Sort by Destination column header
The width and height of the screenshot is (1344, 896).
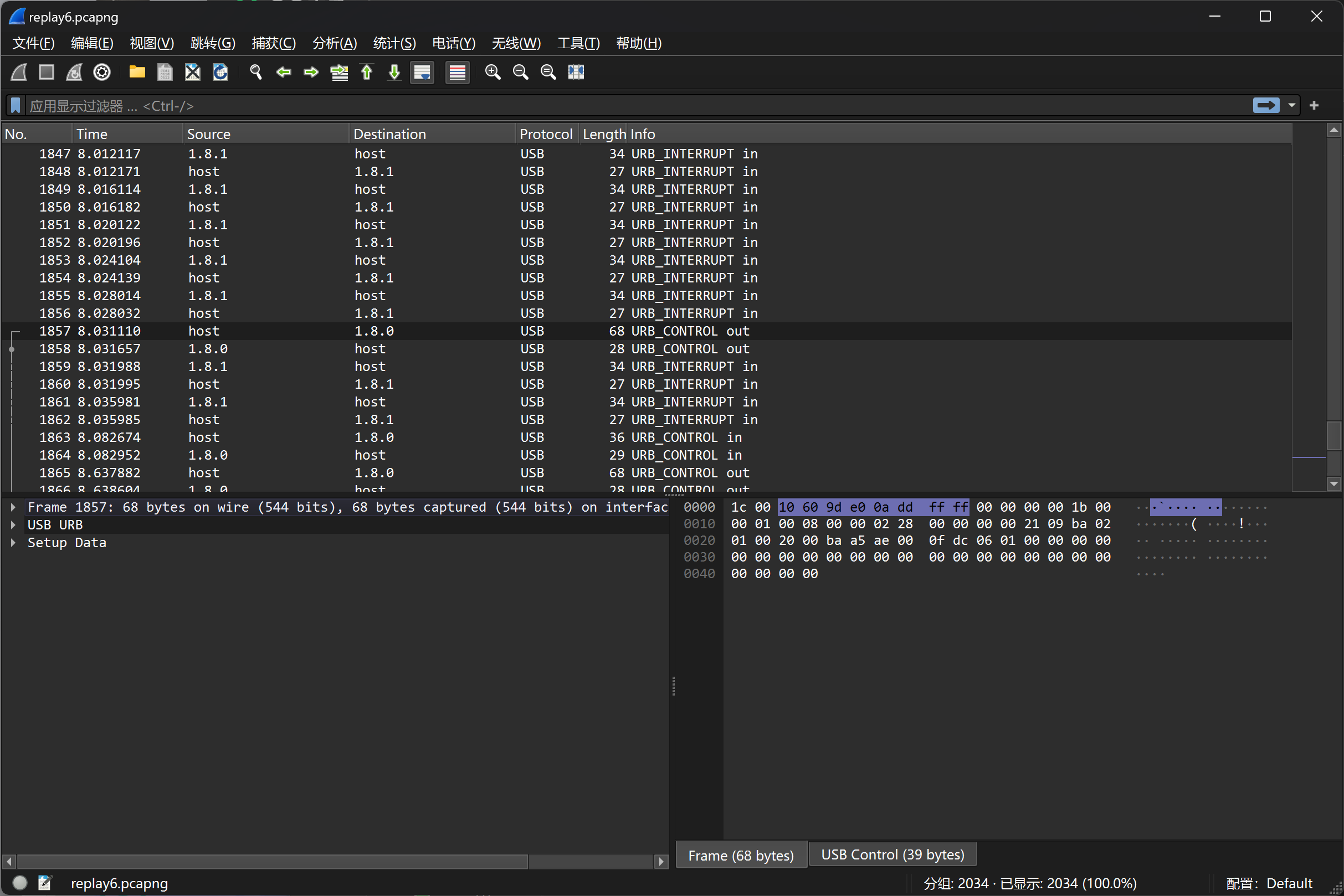pyautogui.click(x=432, y=134)
